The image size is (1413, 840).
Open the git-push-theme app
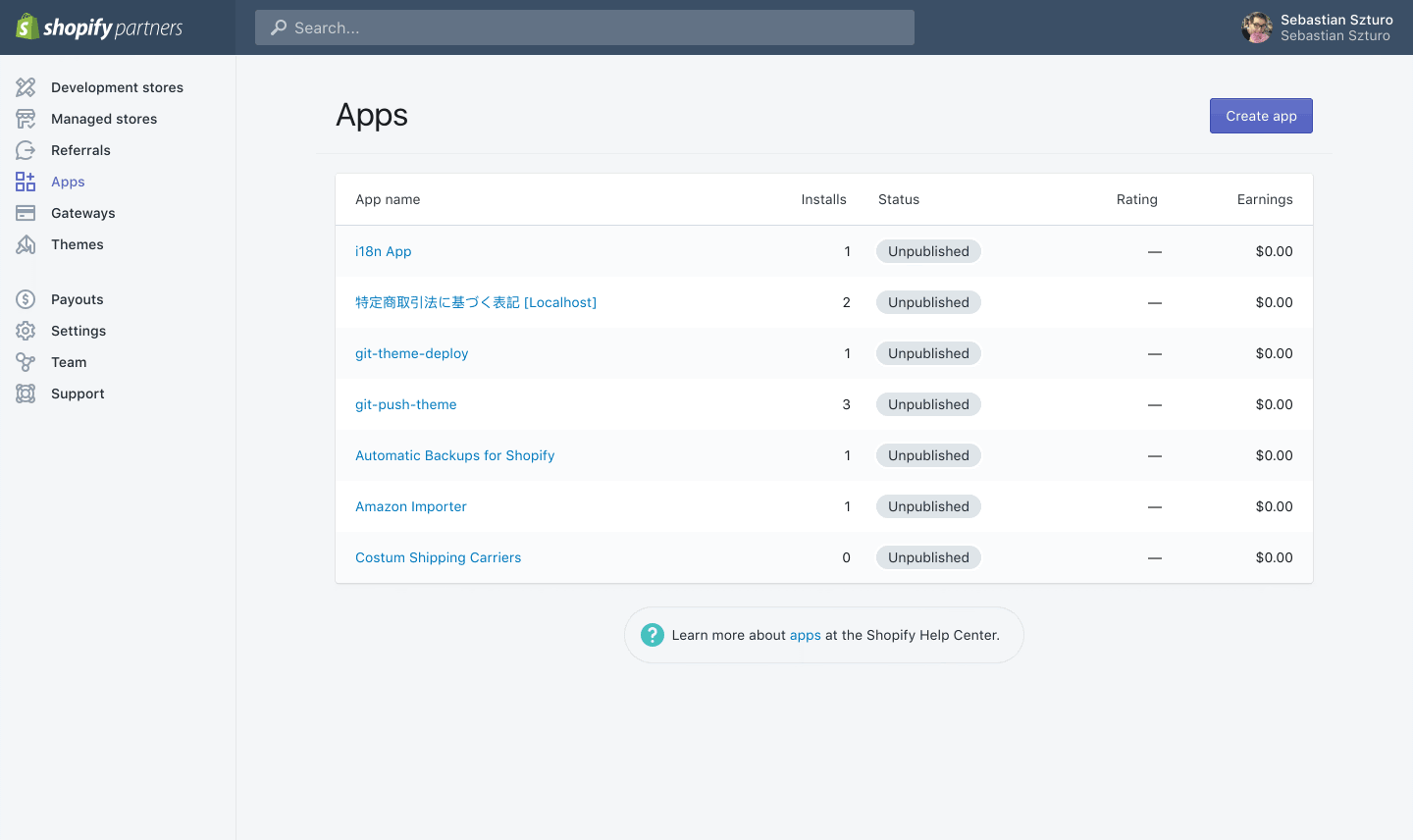coord(405,404)
